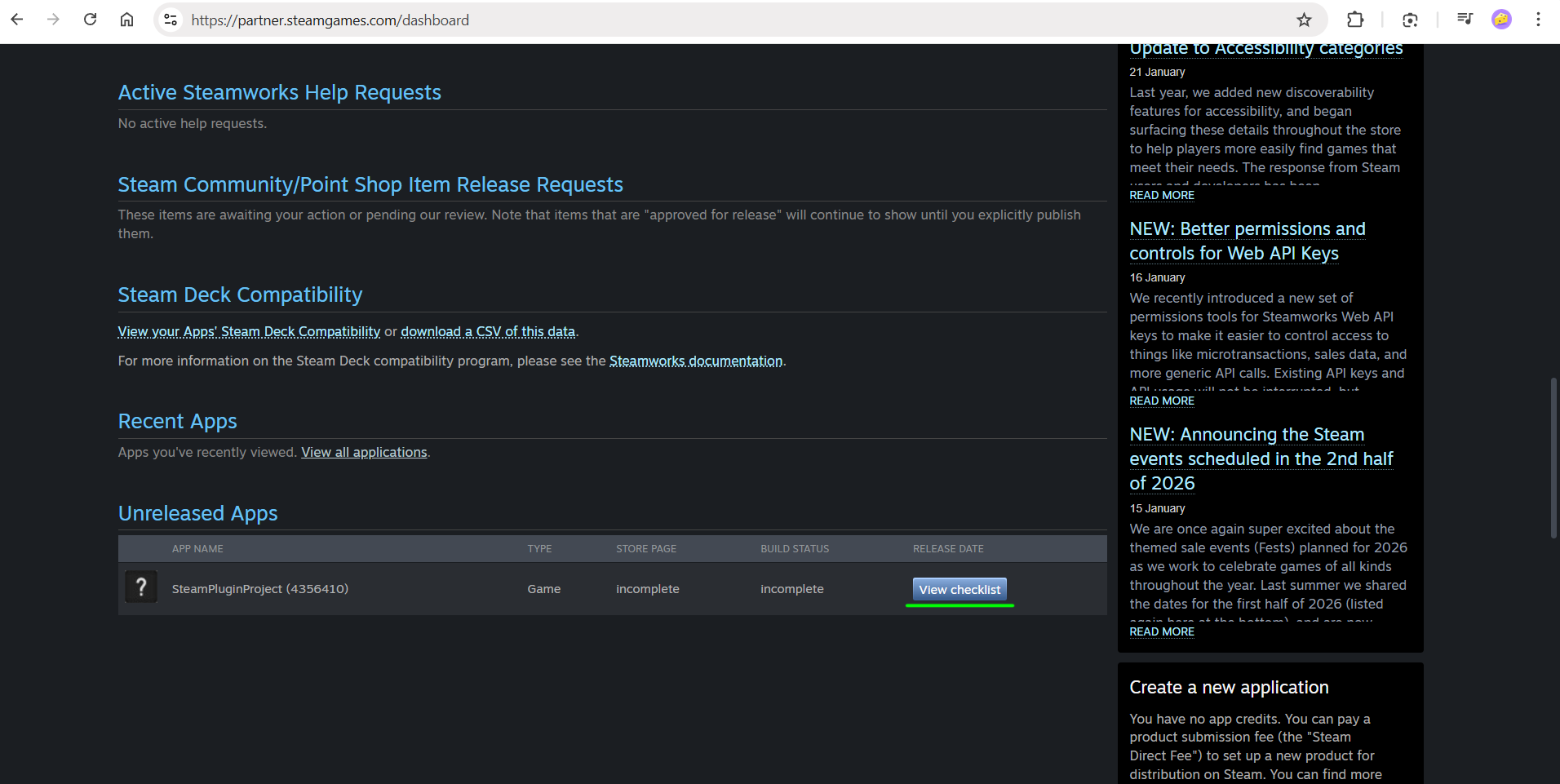Screen dimensions: 1560x784
Task: Open the browser extensions puzzle icon
Action: click(1355, 20)
